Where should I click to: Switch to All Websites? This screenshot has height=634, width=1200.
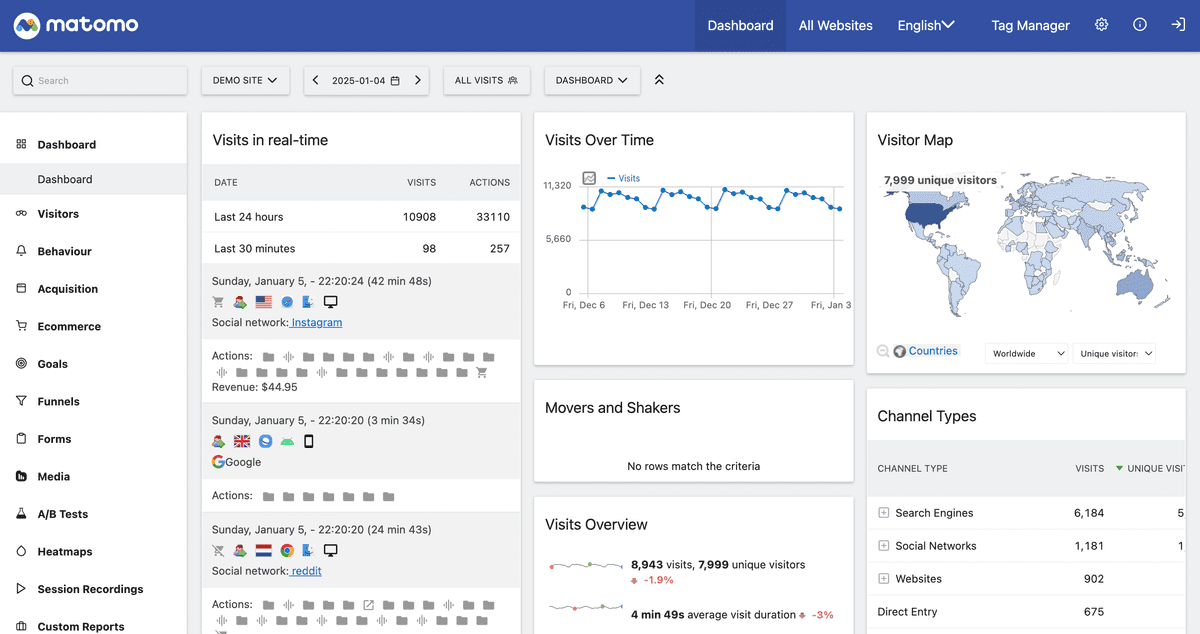click(836, 25)
